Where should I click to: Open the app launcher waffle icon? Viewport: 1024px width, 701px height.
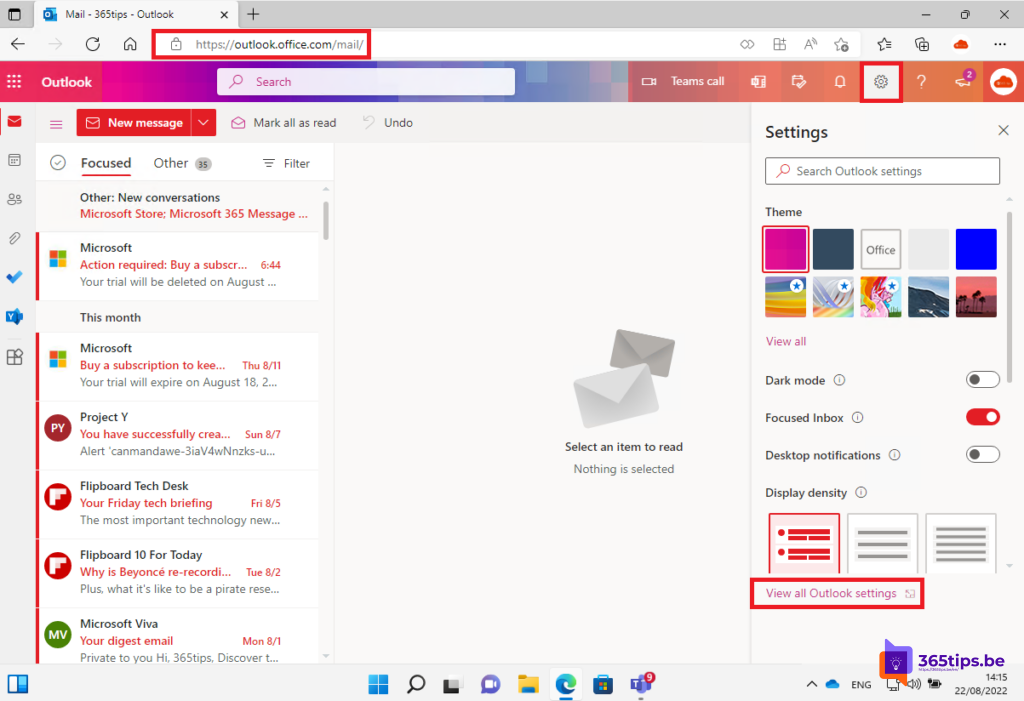[x=14, y=82]
